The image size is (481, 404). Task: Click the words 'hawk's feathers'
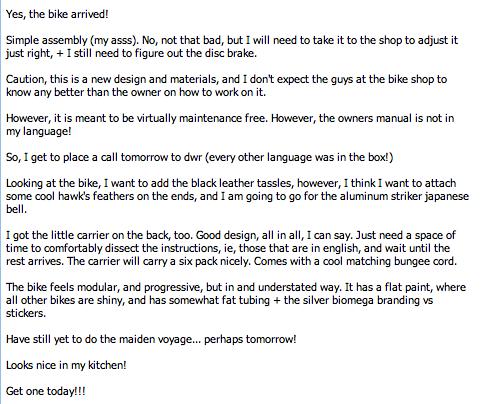pyautogui.click(x=96, y=196)
